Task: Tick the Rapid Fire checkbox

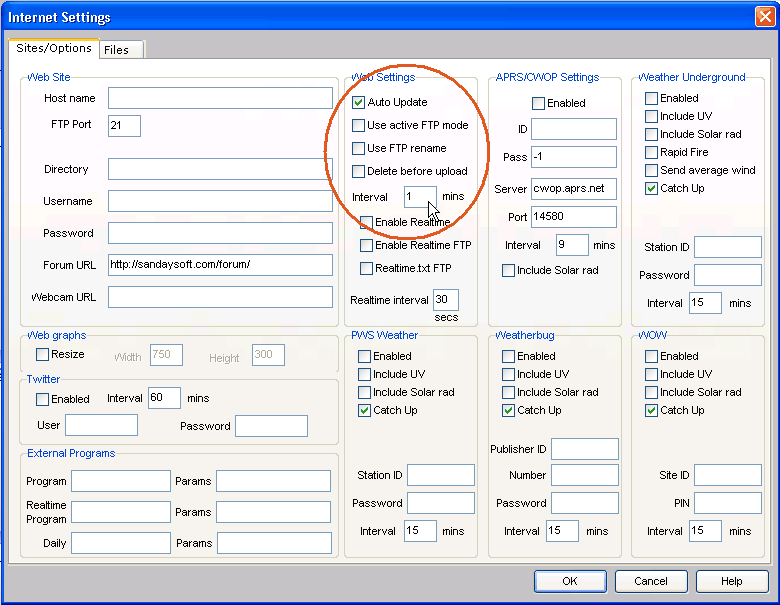Action: (651, 152)
